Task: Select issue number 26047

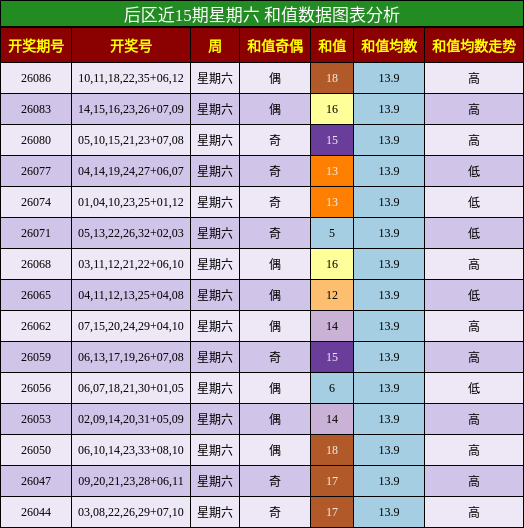Action: click(x=36, y=481)
